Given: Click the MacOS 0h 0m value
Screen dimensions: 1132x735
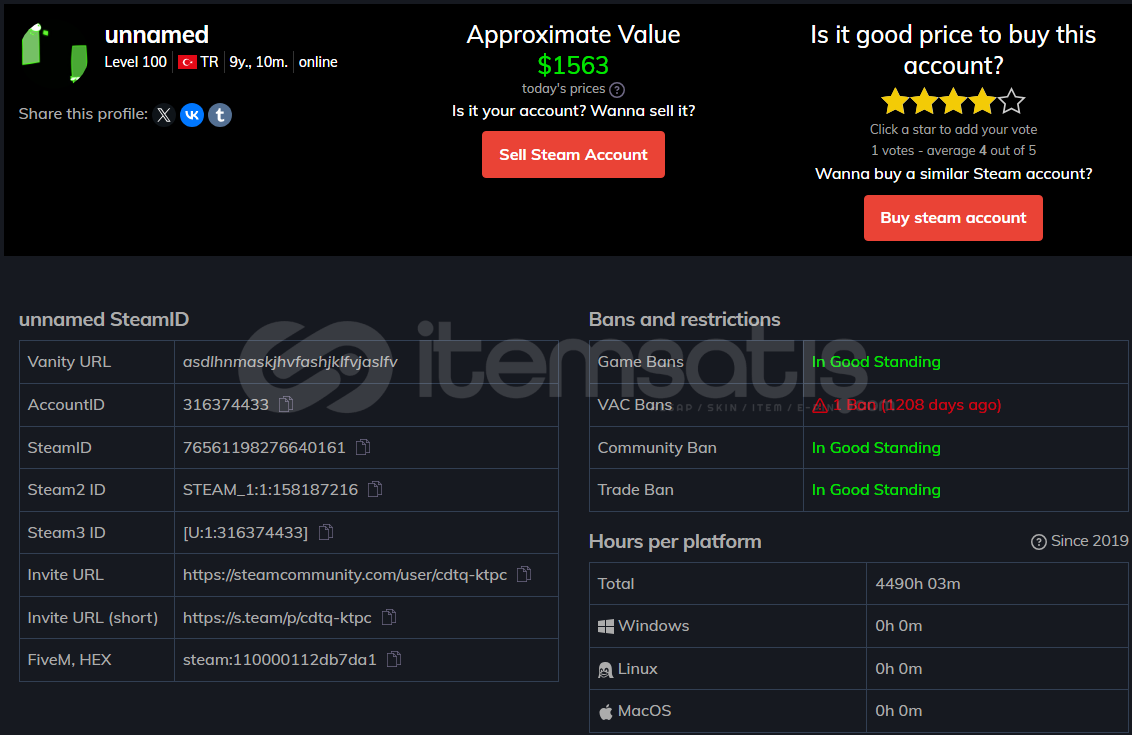Looking at the screenshot, I should click(899, 711).
